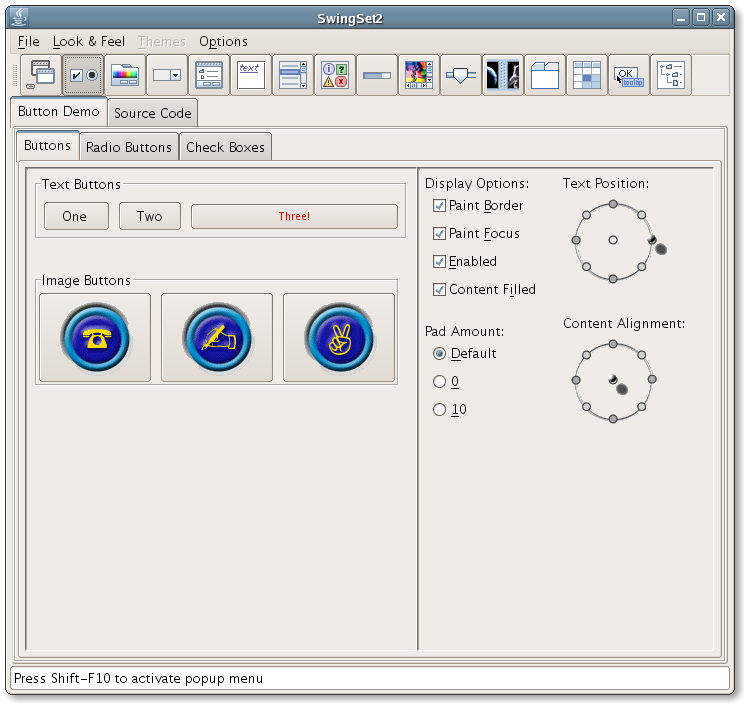
Task: Open the ComboBox demo toolbar icon
Action: point(167,75)
